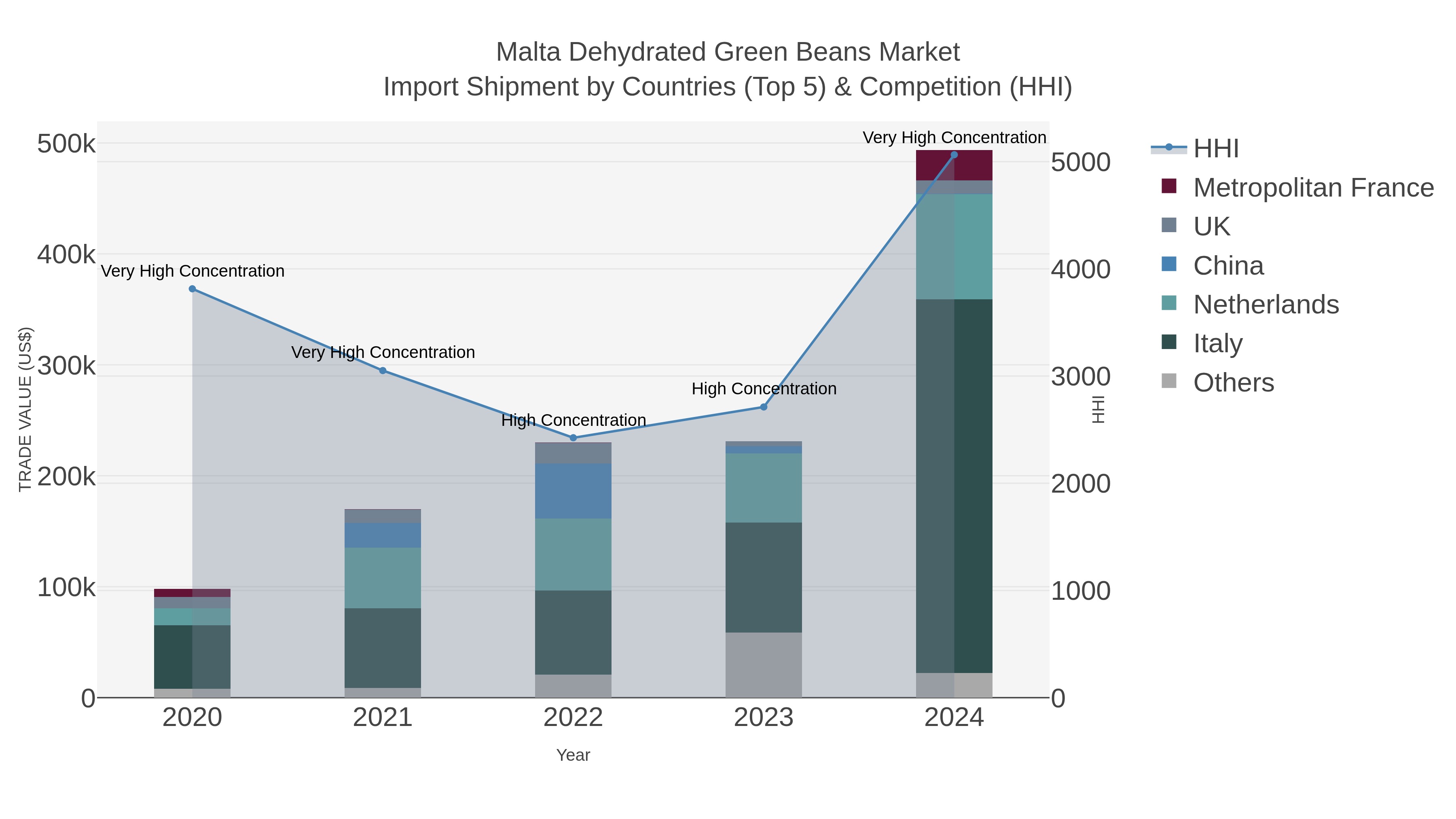Toggle the HHI legend entry
This screenshot has height=819, width=1456.
tap(1196, 149)
